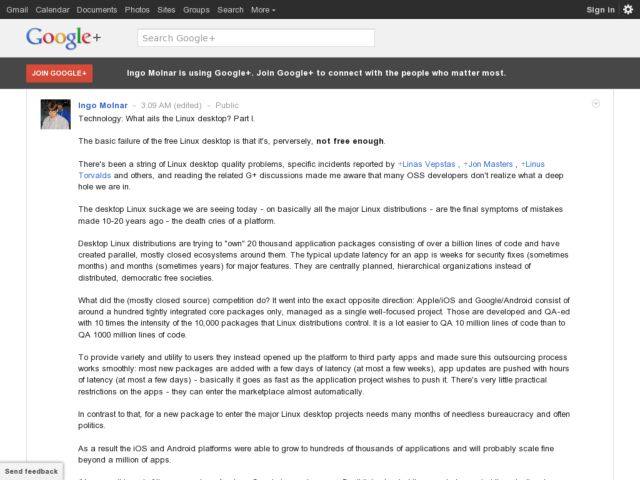The image size is (640, 480).
Task: Open Ingo Molnar author name link
Action: [x=103, y=105]
